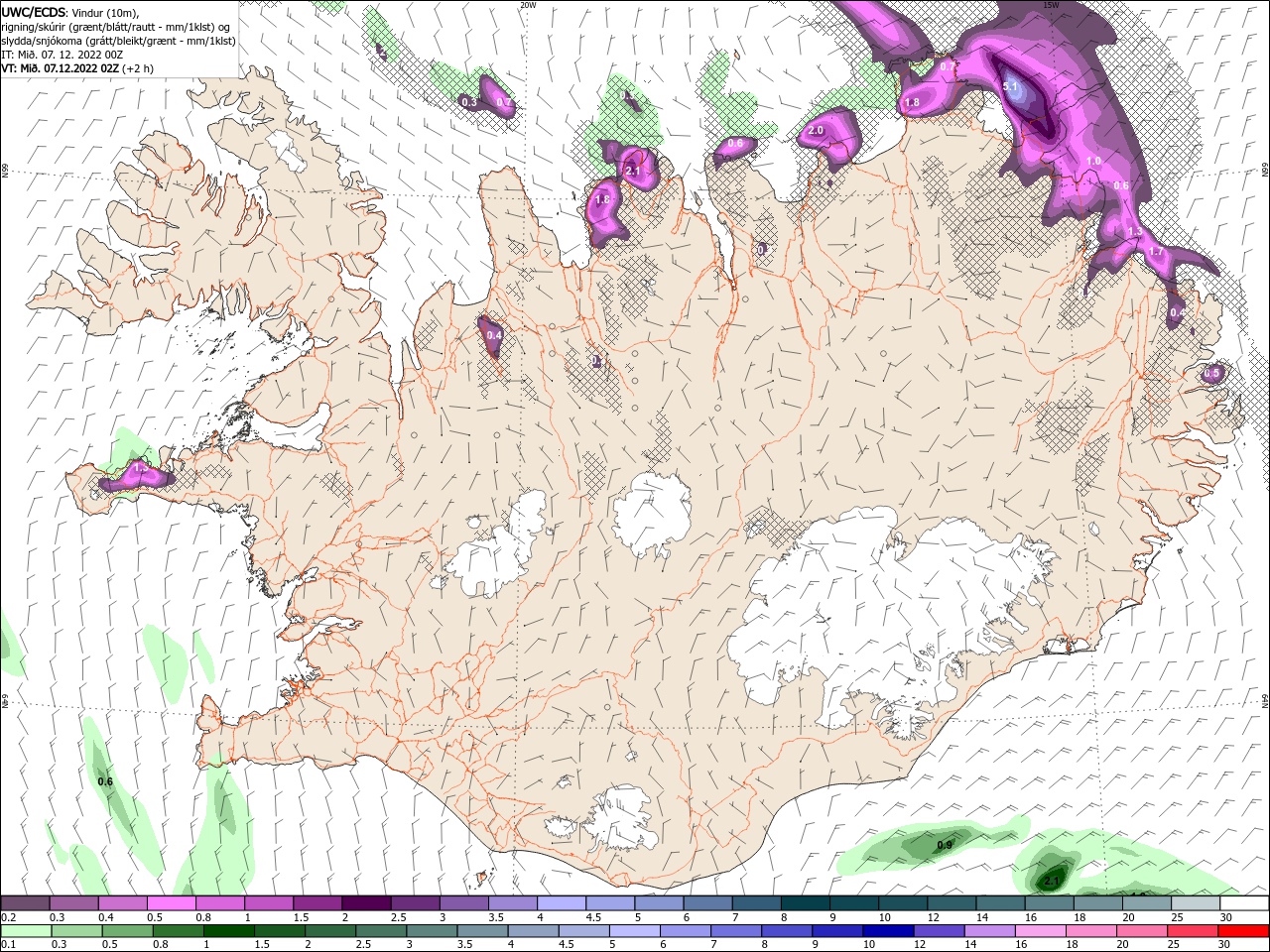This screenshot has height=952, width=1270.
Task: Click the 0.9 rainfall label off the south coast
Action: point(945,845)
